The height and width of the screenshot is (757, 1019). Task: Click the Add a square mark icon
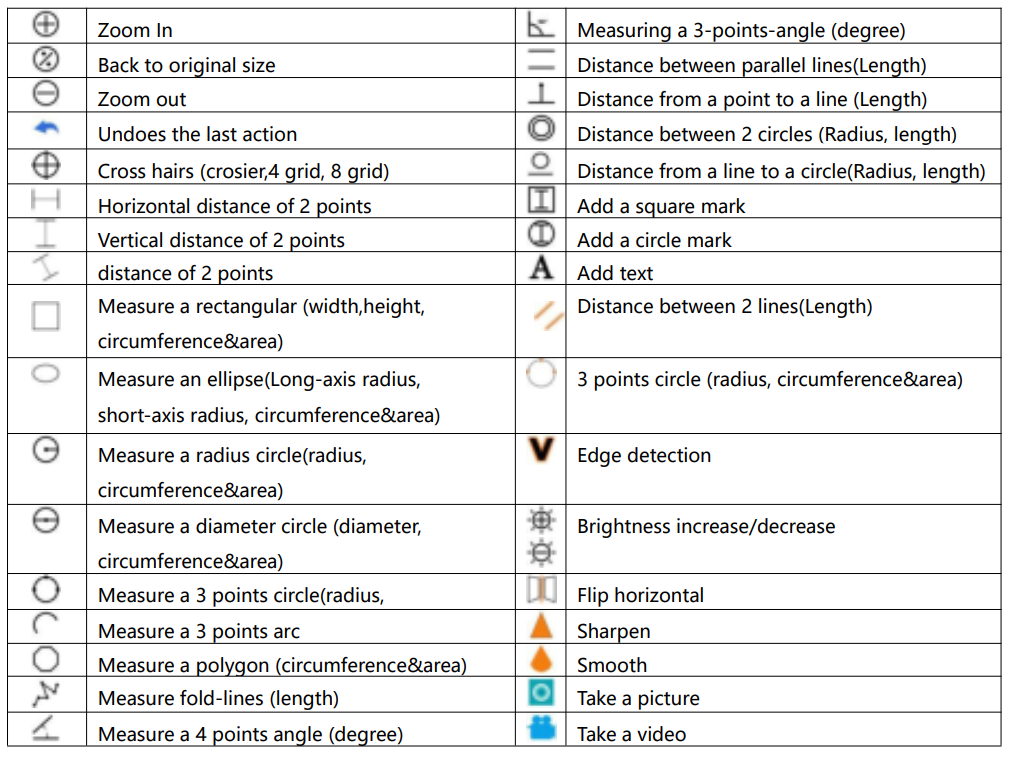pyautogui.click(x=541, y=200)
